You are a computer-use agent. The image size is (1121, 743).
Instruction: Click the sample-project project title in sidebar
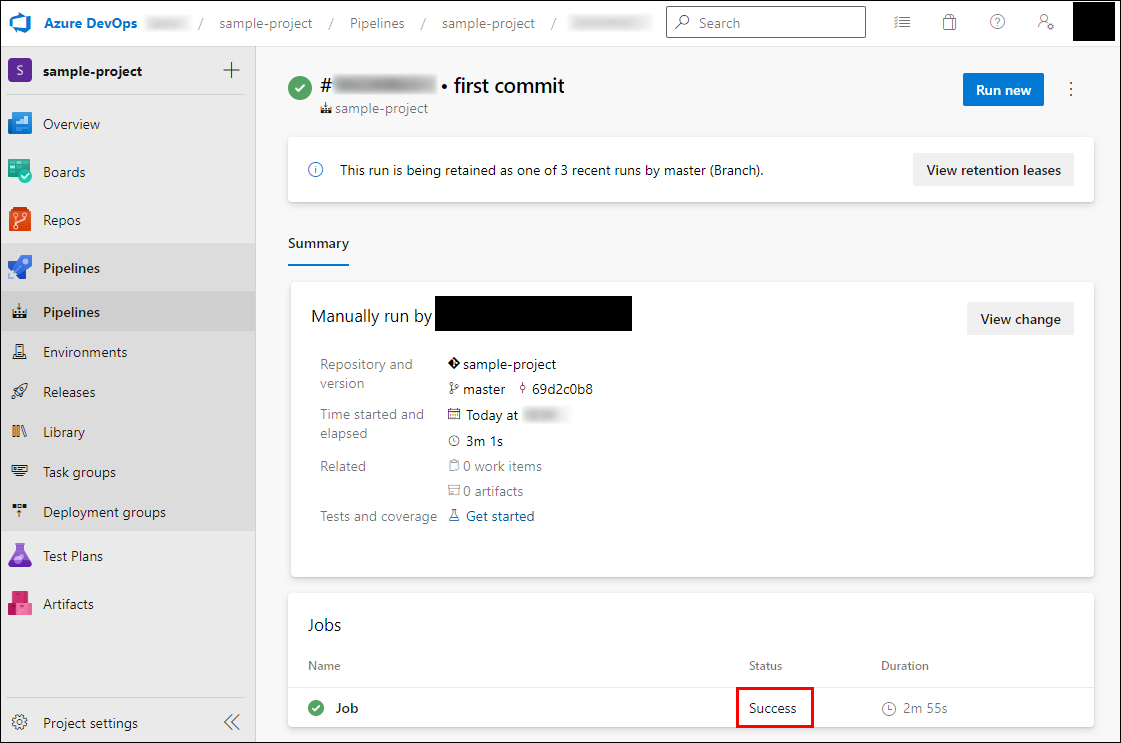pos(92,71)
